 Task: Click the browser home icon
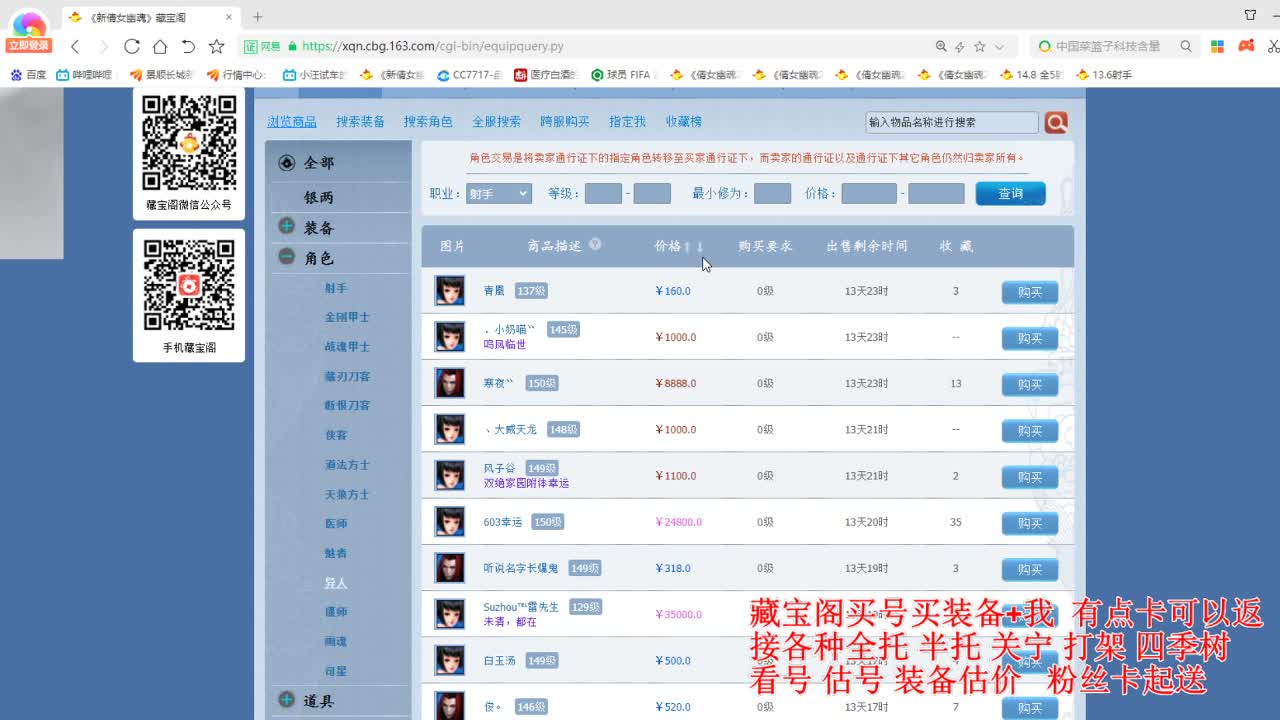coord(160,46)
